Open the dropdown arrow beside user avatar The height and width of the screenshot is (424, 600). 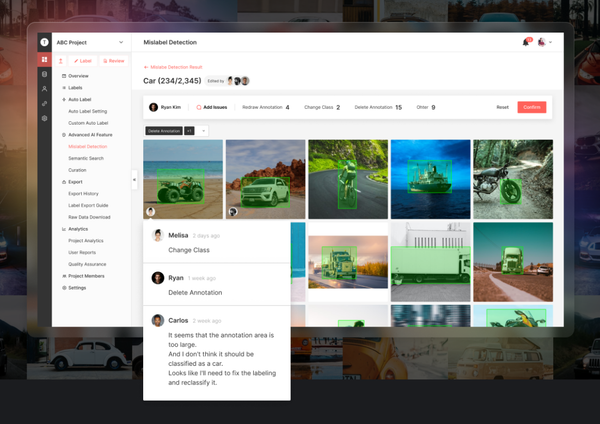tap(550, 42)
